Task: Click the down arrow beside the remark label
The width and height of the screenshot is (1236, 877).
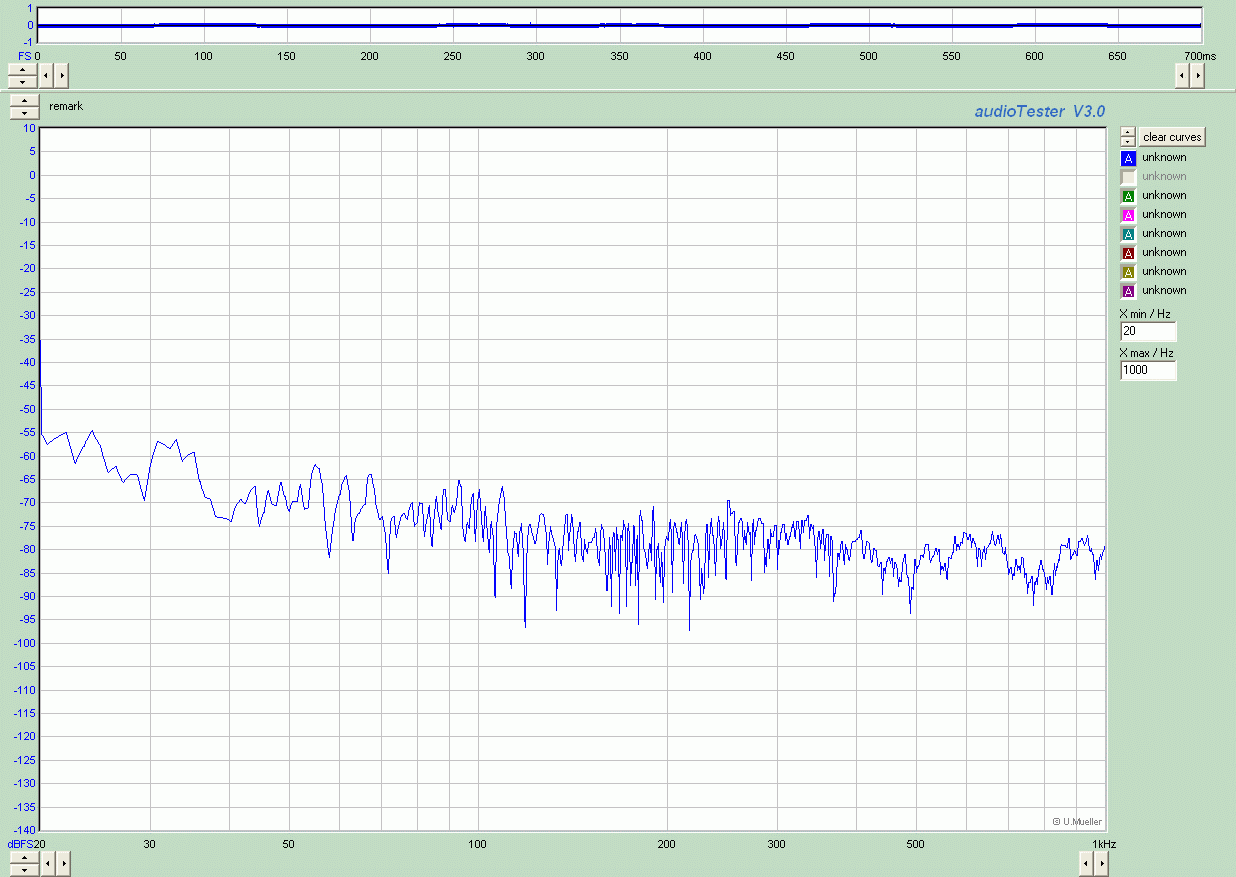Action: click(23, 112)
